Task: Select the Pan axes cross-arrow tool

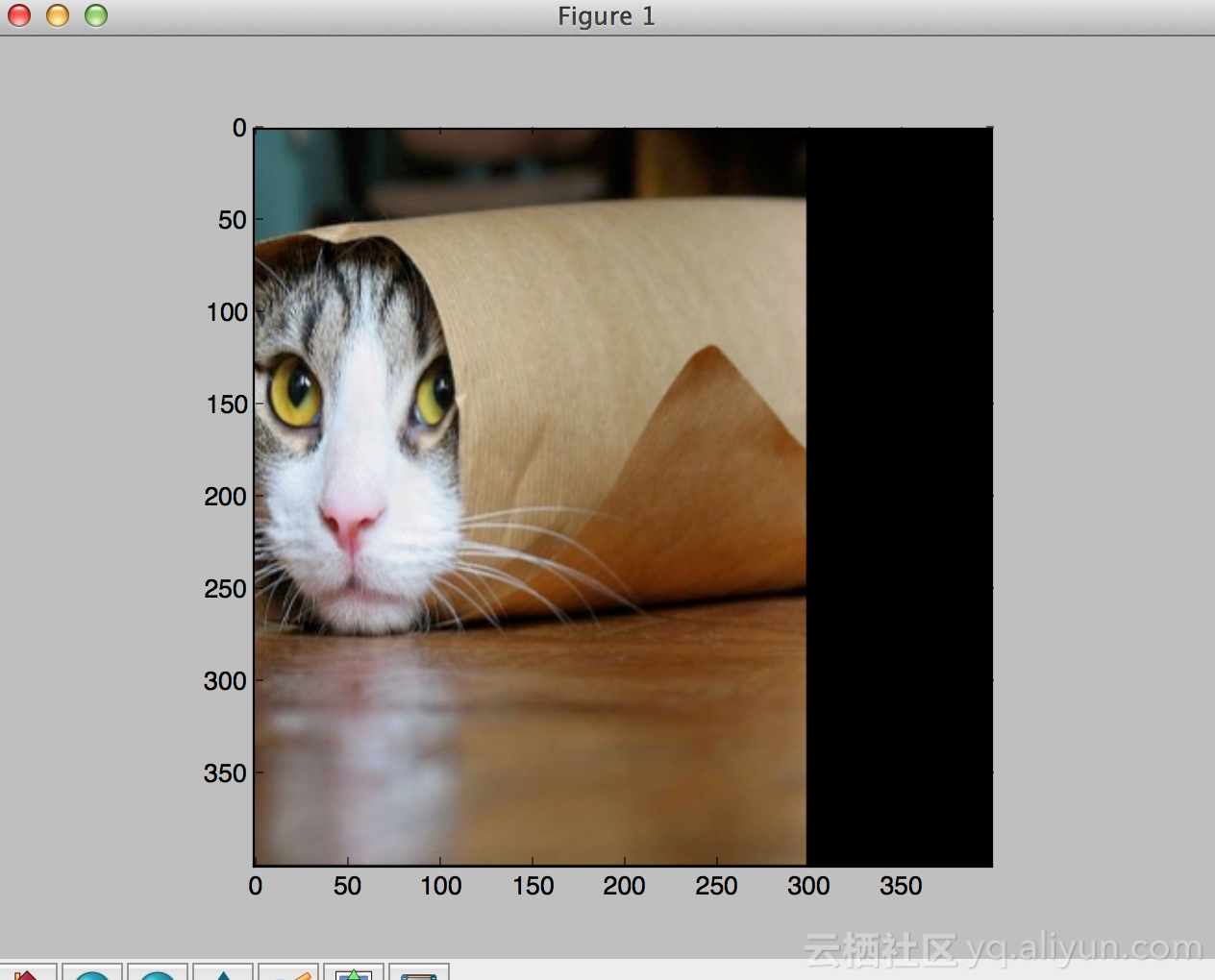Action: point(223,972)
